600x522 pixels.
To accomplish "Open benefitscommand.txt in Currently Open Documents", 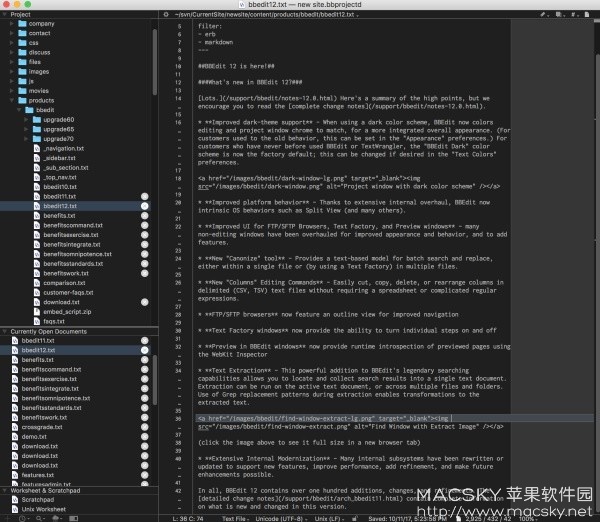I will tap(51, 369).
